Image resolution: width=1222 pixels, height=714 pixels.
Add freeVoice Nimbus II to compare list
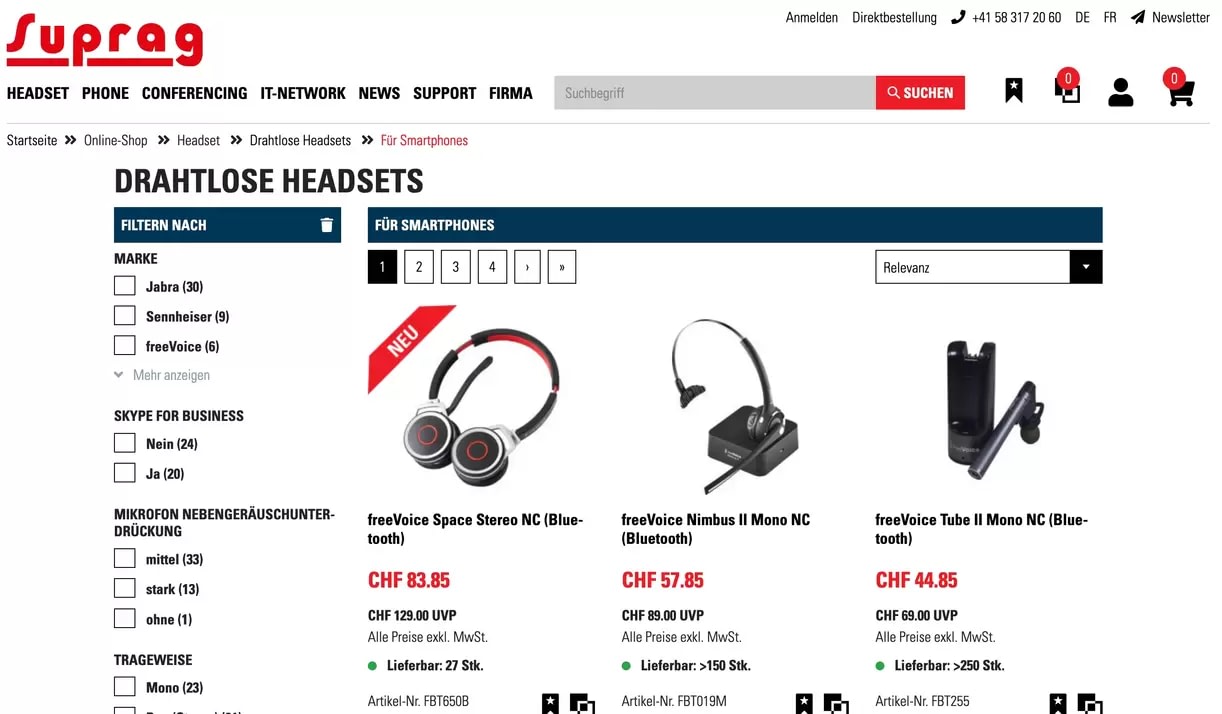836,703
